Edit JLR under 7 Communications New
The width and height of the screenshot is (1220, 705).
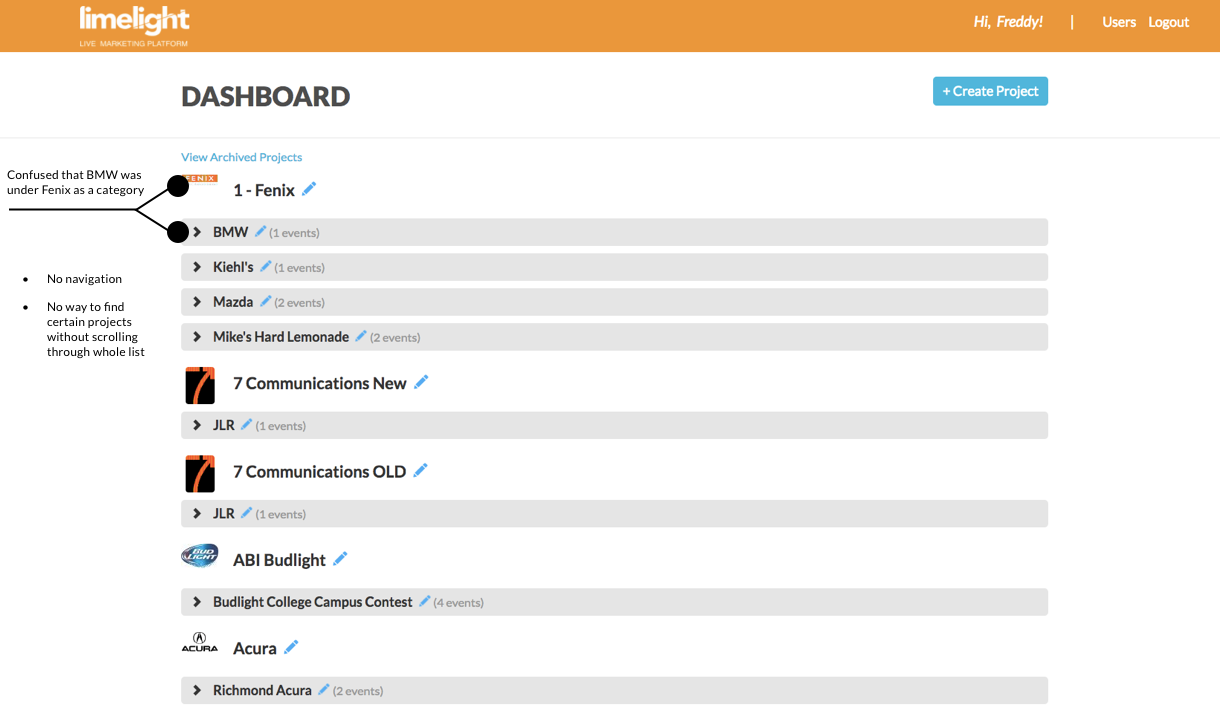coord(246,424)
